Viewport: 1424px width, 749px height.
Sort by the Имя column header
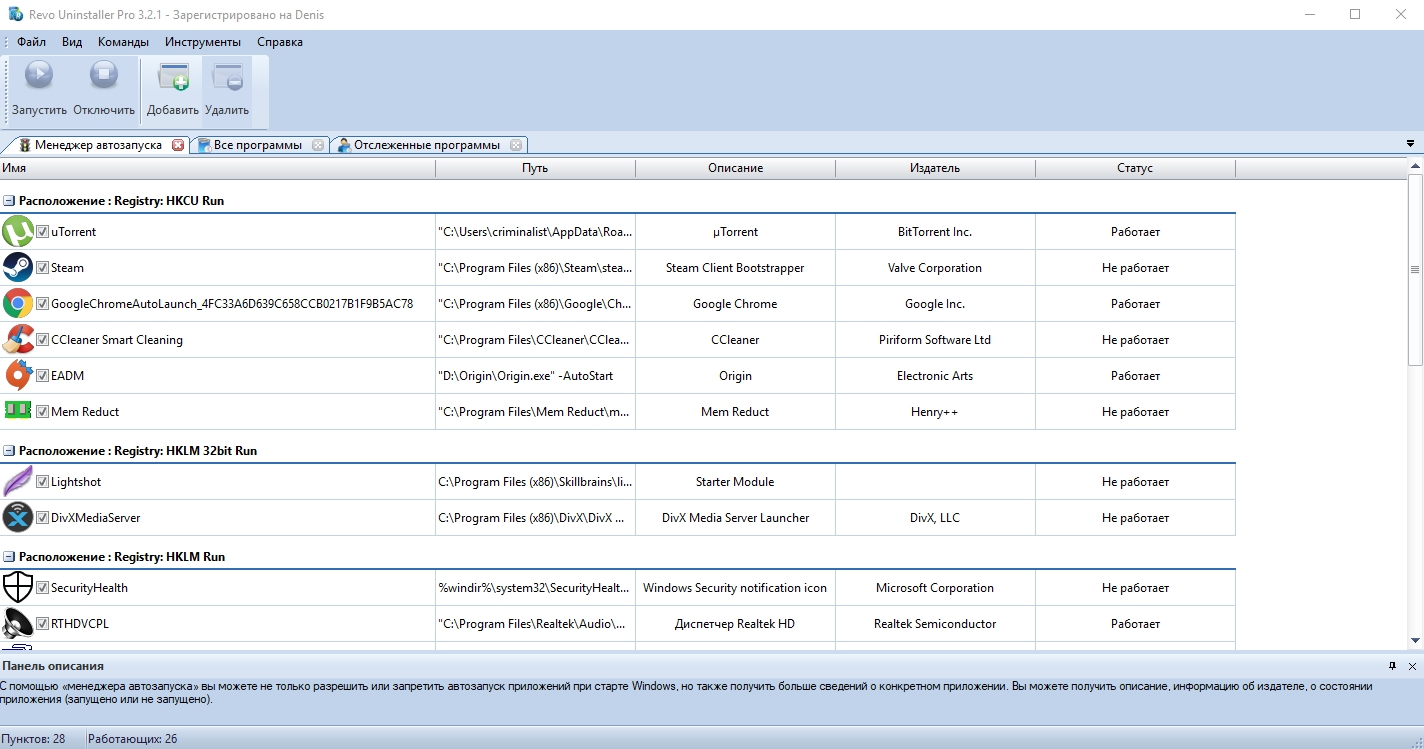point(218,168)
